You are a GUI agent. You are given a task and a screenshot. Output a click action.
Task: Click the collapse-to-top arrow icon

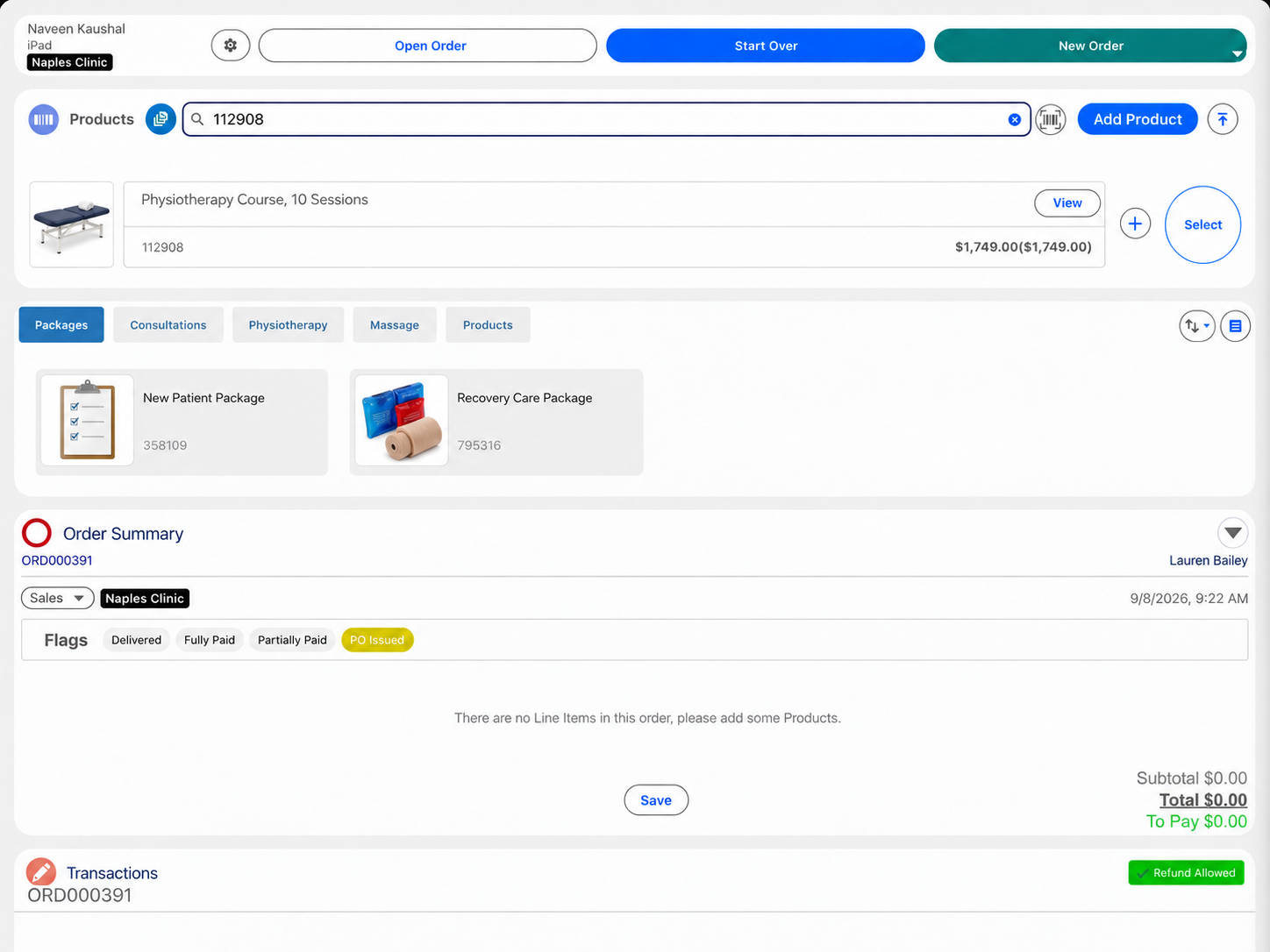(x=1223, y=119)
